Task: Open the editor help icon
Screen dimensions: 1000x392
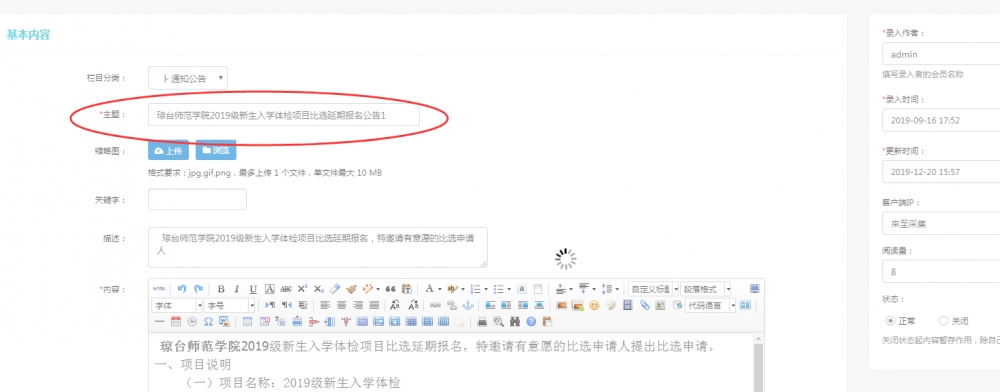Action: click(531, 321)
